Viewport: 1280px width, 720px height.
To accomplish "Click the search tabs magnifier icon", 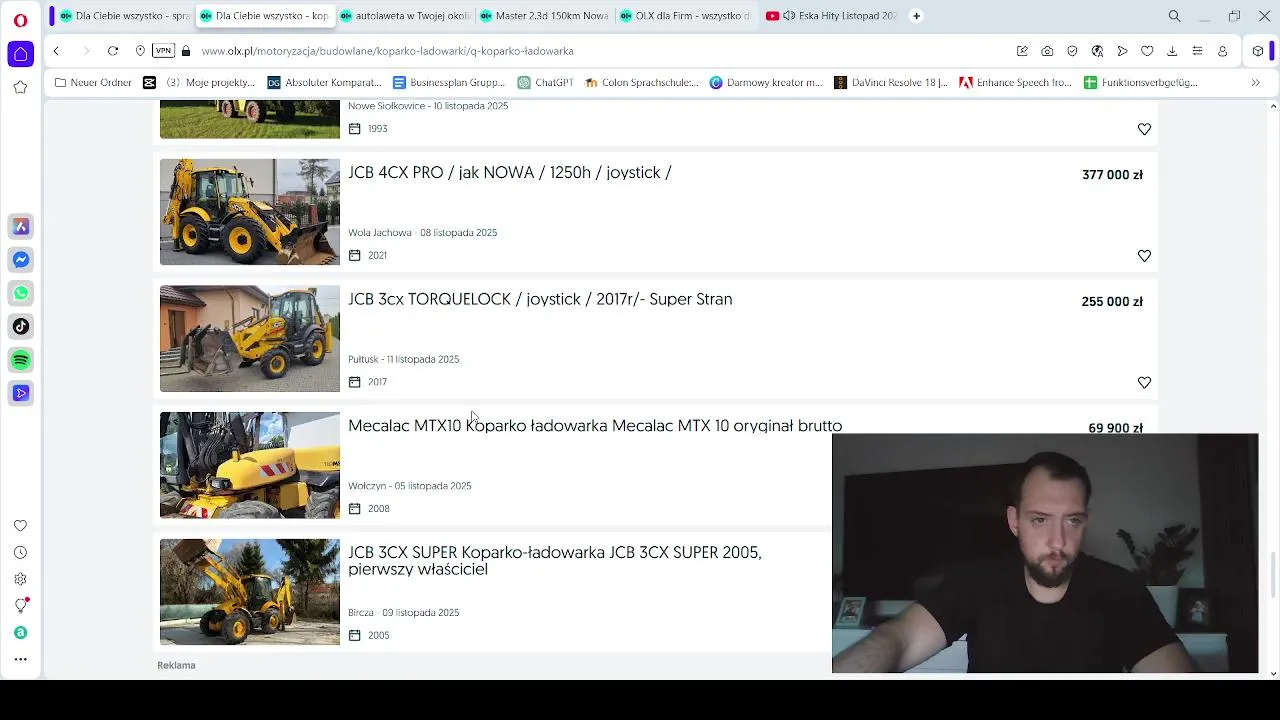I will pyautogui.click(x=1174, y=16).
